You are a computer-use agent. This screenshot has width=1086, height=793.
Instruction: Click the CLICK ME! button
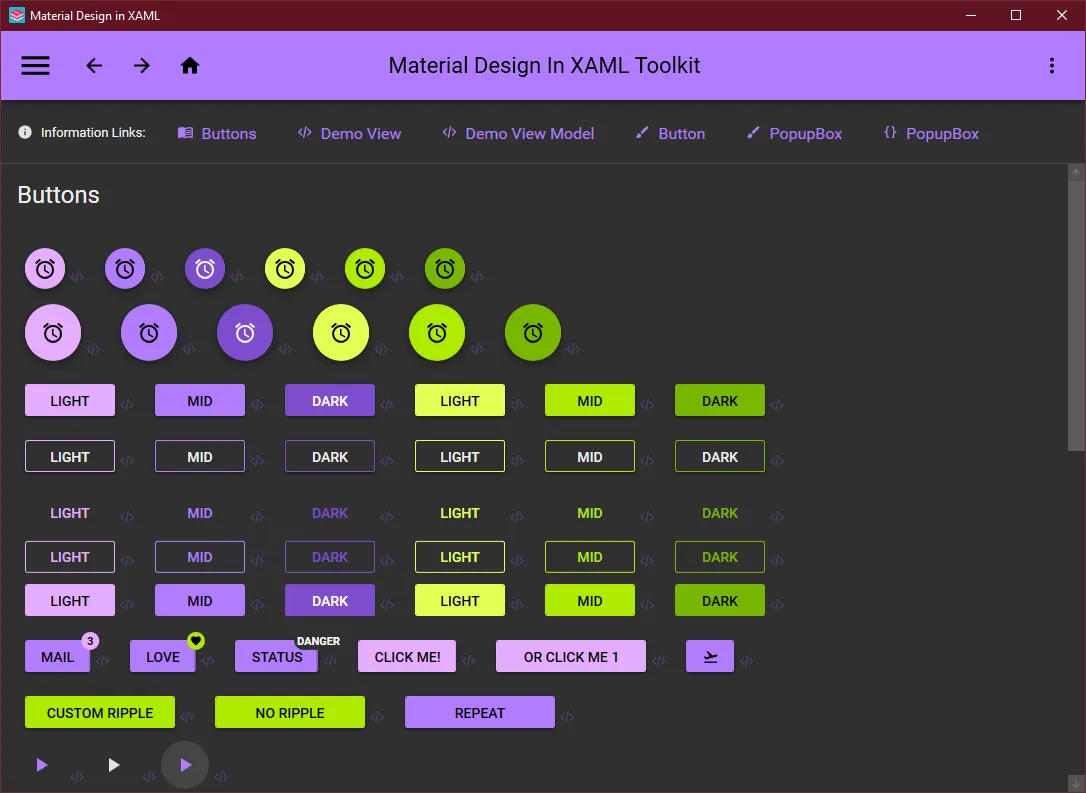tap(407, 657)
